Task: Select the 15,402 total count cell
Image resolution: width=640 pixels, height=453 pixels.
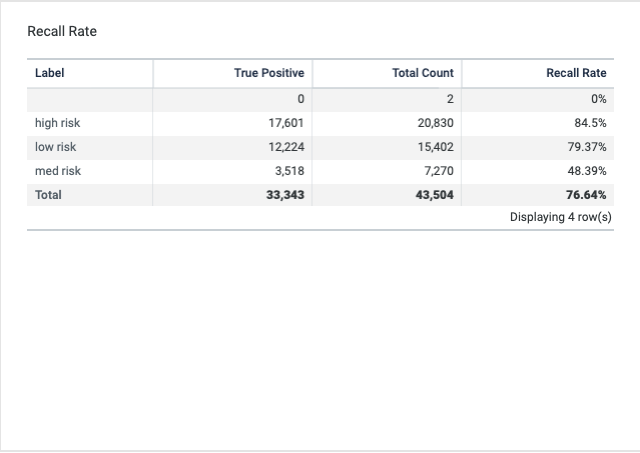Action: point(435,147)
